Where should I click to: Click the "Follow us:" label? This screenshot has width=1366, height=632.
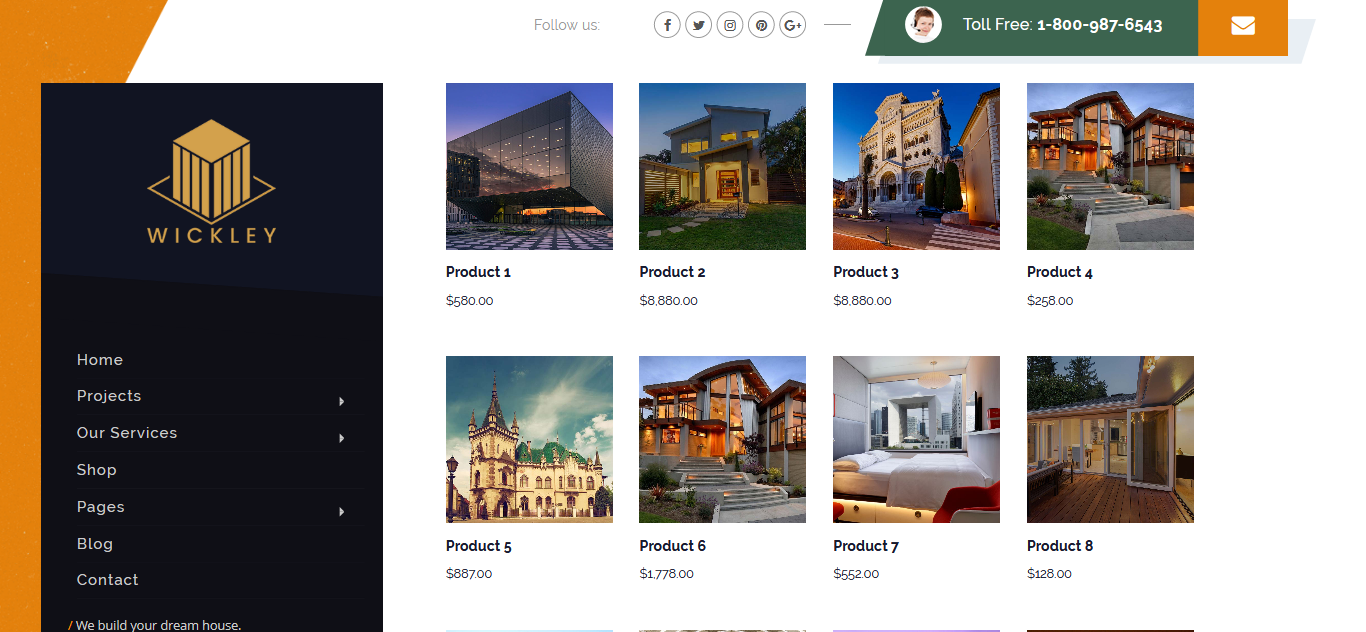coord(567,25)
